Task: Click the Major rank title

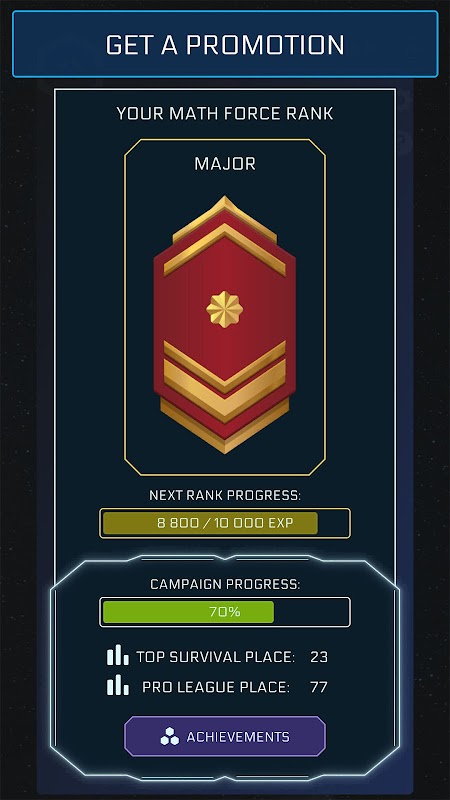Action: coord(225,164)
